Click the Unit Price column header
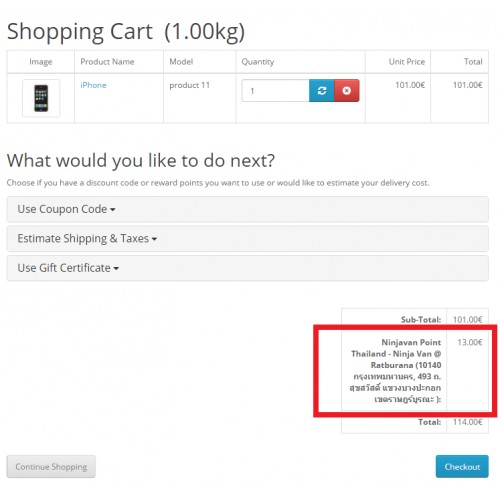 pyautogui.click(x=407, y=62)
